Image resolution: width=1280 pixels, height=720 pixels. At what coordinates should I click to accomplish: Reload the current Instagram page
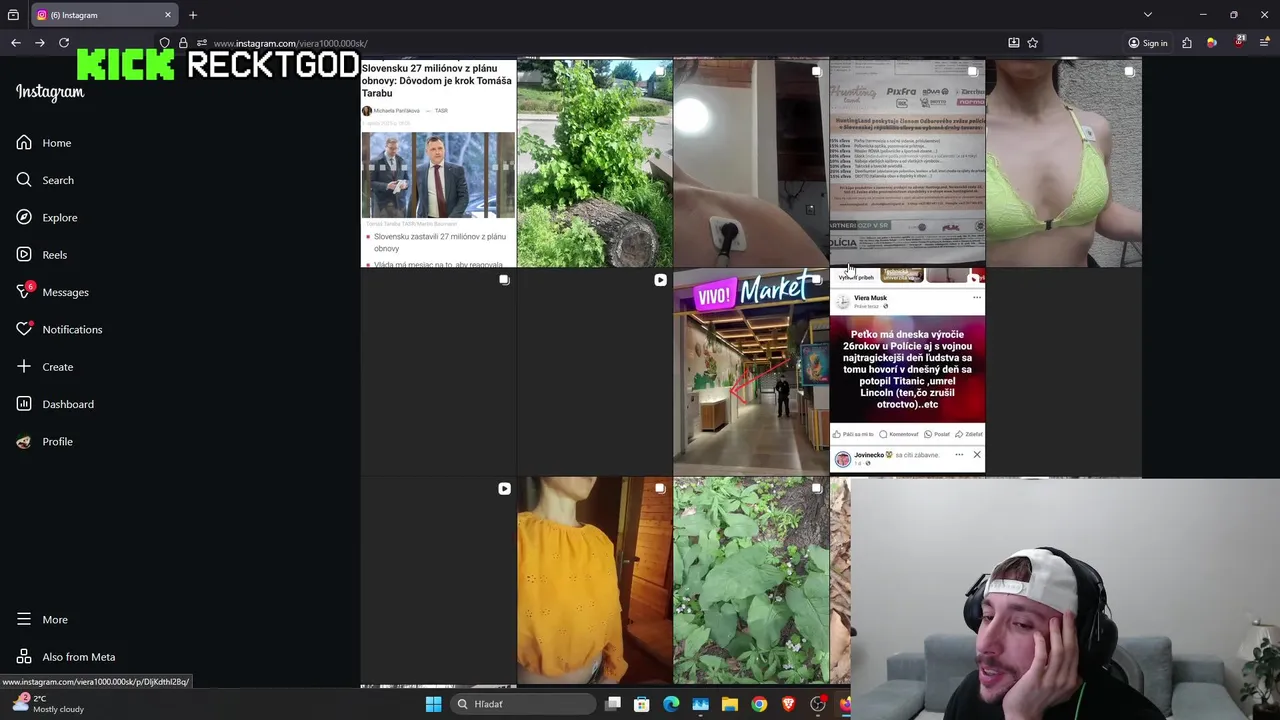(64, 43)
